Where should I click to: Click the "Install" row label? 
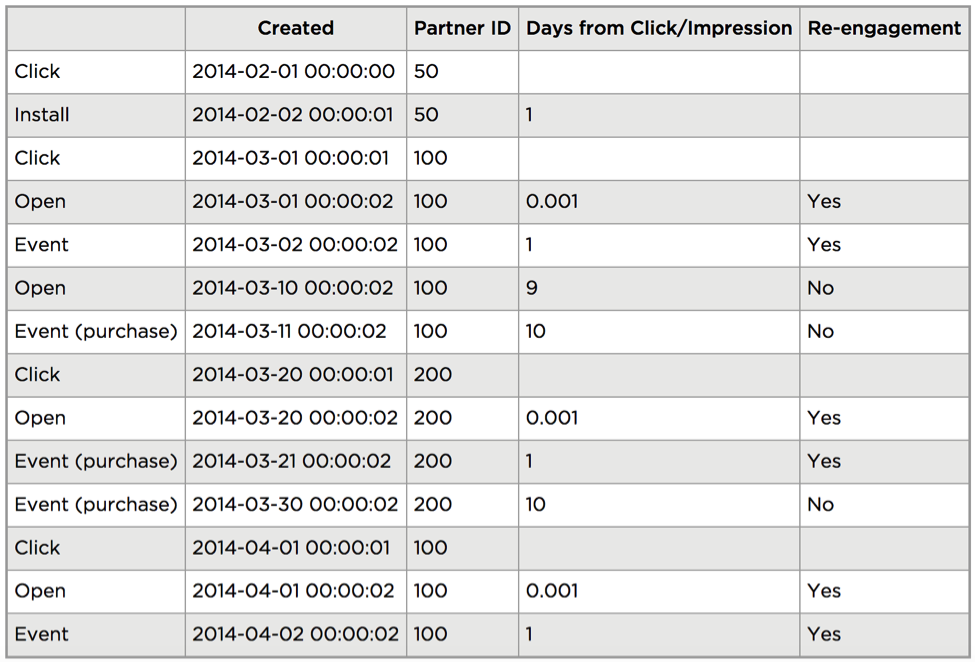click(x=42, y=115)
